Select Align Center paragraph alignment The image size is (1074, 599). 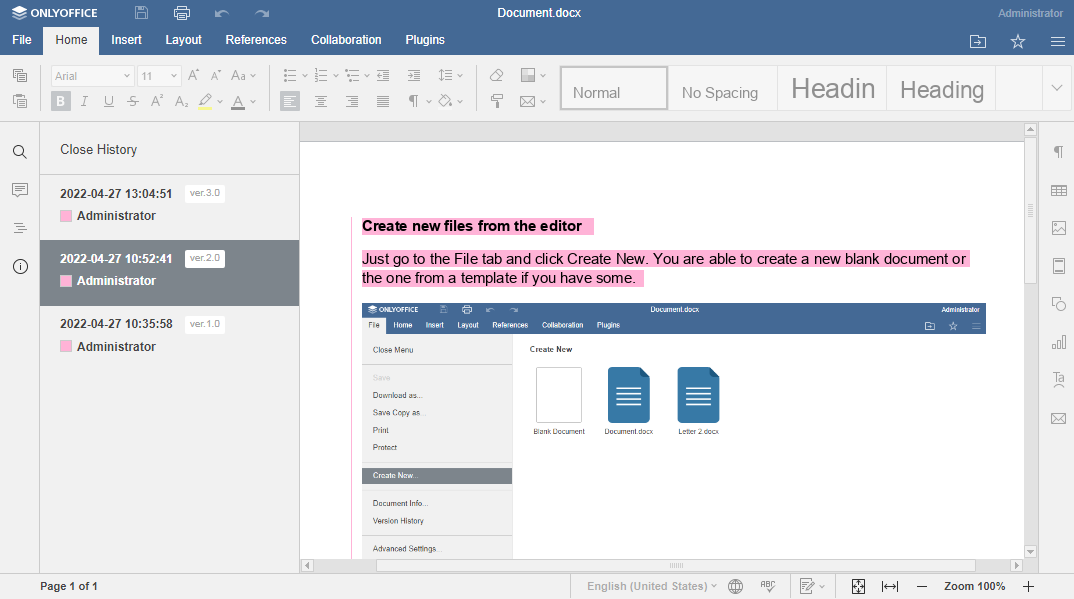coord(321,101)
